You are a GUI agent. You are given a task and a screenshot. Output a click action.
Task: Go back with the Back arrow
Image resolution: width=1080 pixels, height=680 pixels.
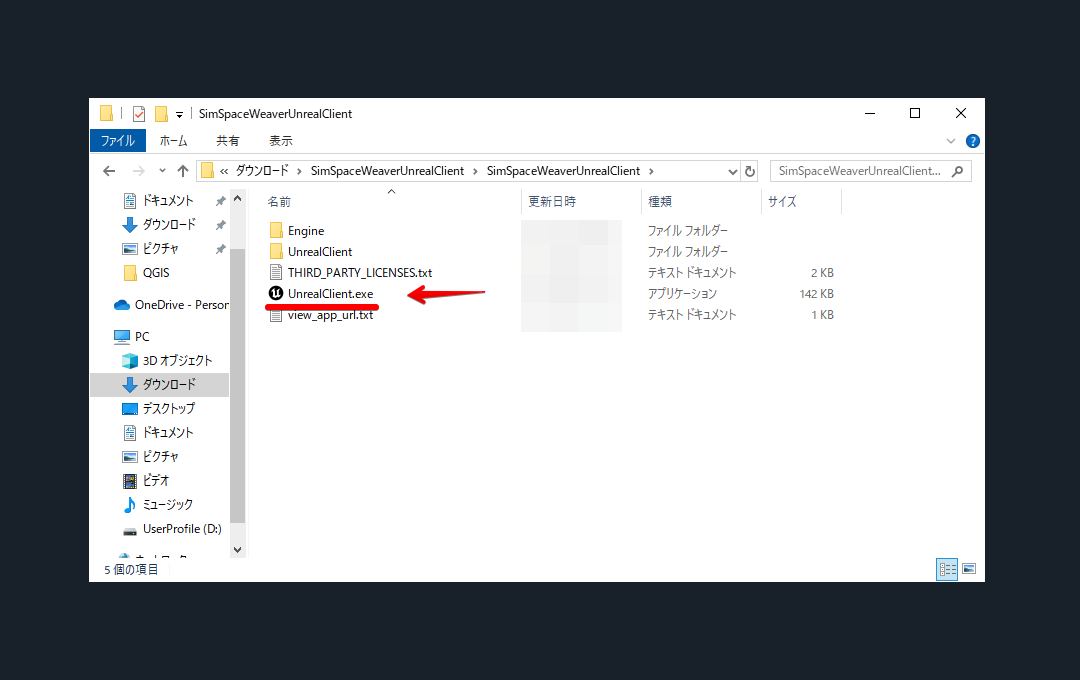[109, 171]
